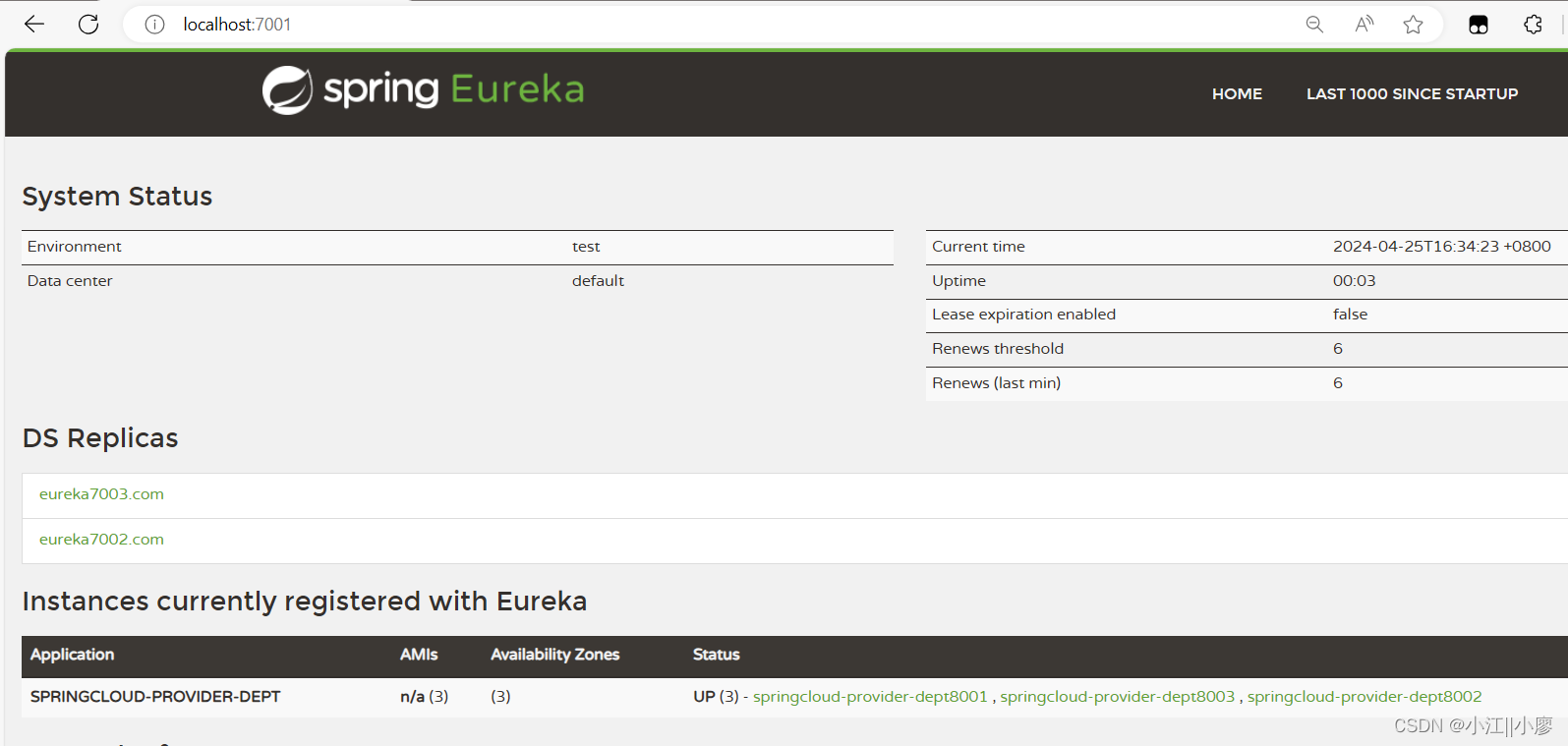The width and height of the screenshot is (1568, 746).
Task: Open springcloud-provider-dept8001 instance link
Action: pos(870,697)
